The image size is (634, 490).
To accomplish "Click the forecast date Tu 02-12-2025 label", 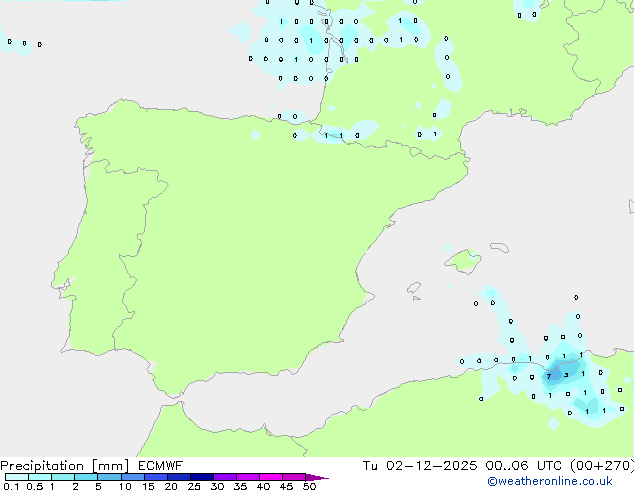I will (x=420, y=466).
